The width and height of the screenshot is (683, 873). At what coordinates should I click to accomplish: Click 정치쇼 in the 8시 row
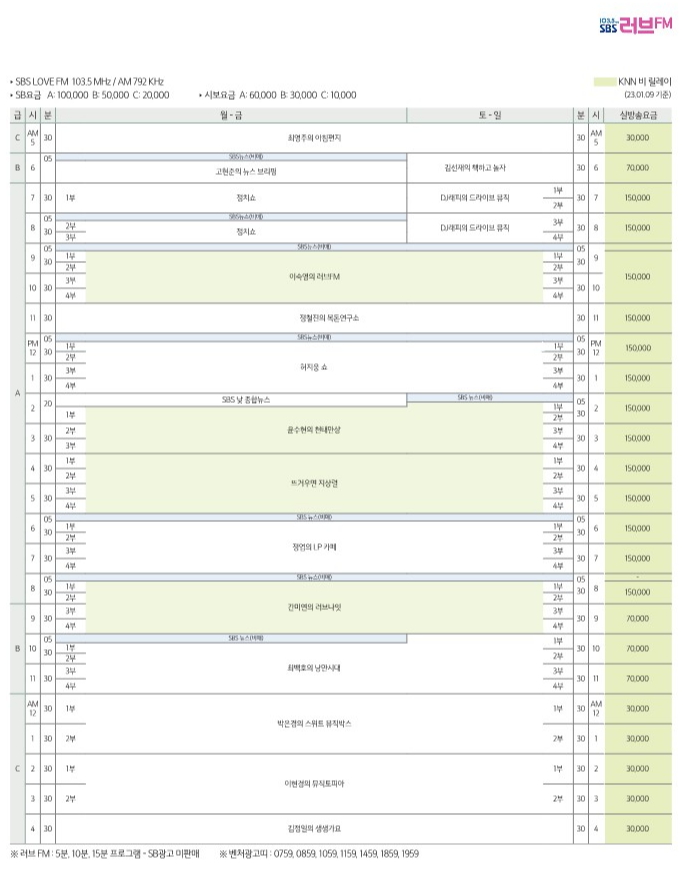point(246,231)
